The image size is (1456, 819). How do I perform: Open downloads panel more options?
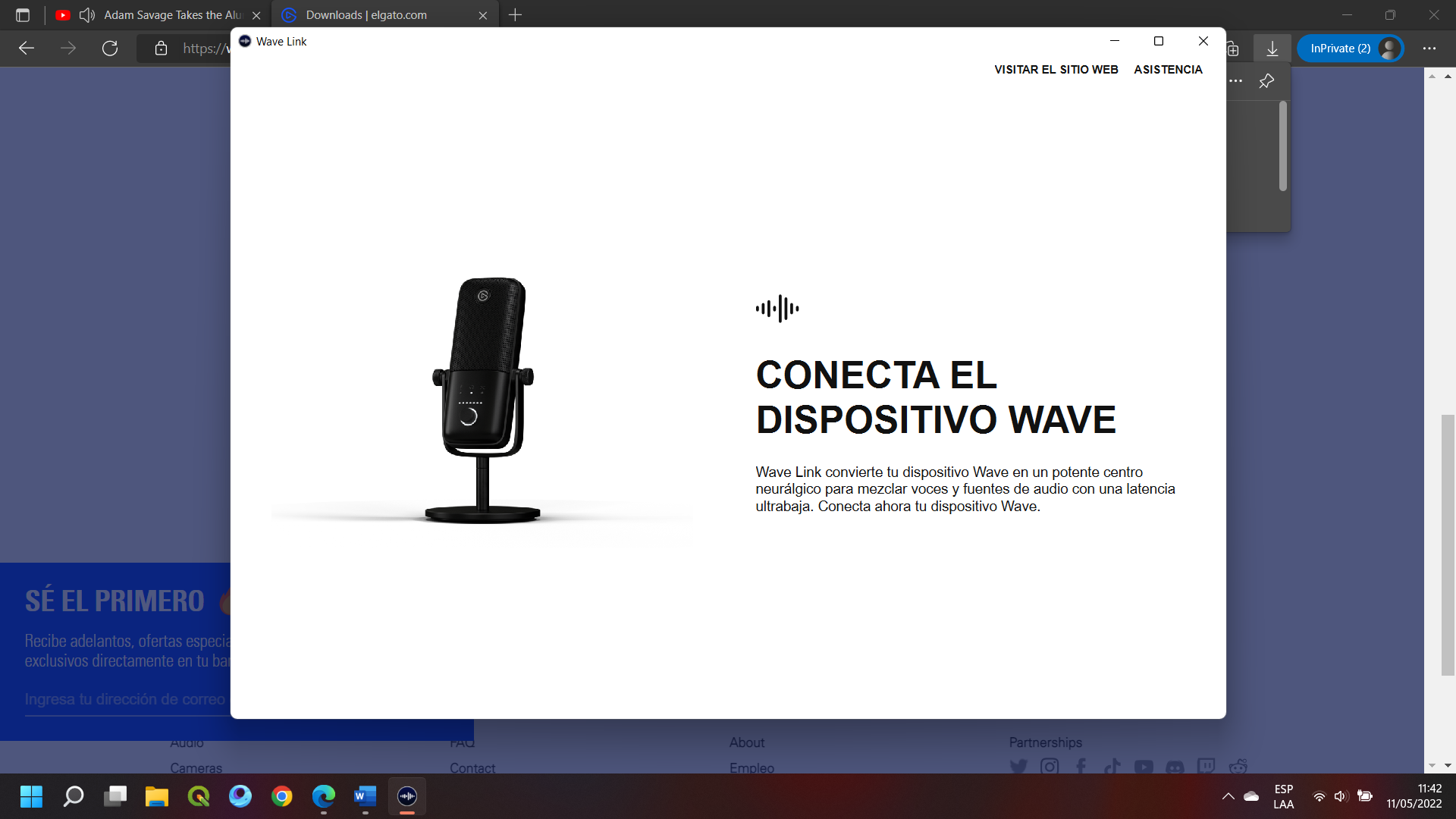pyautogui.click(x=1236, y=81)
